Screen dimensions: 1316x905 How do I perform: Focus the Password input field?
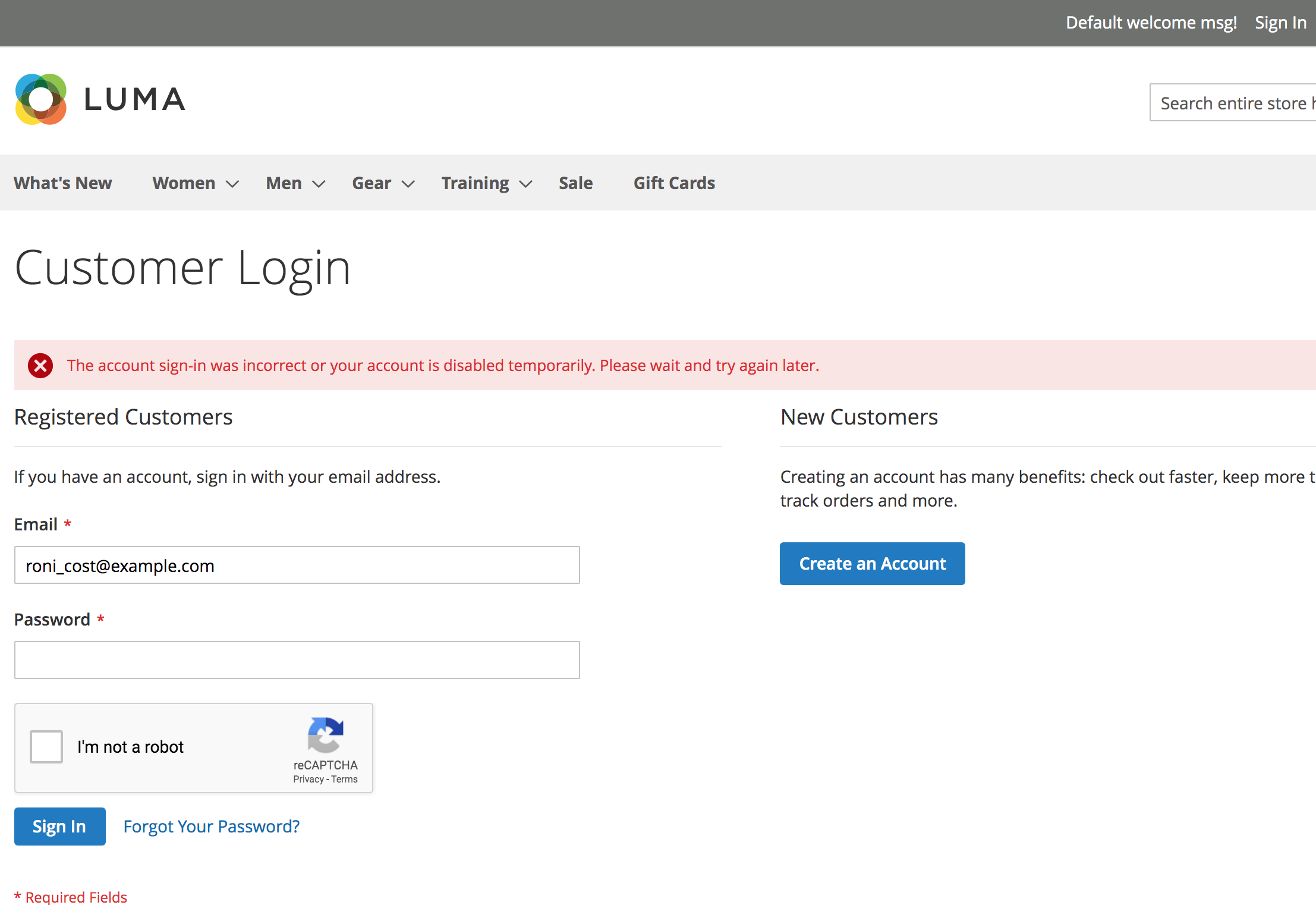tap(297, 660)
